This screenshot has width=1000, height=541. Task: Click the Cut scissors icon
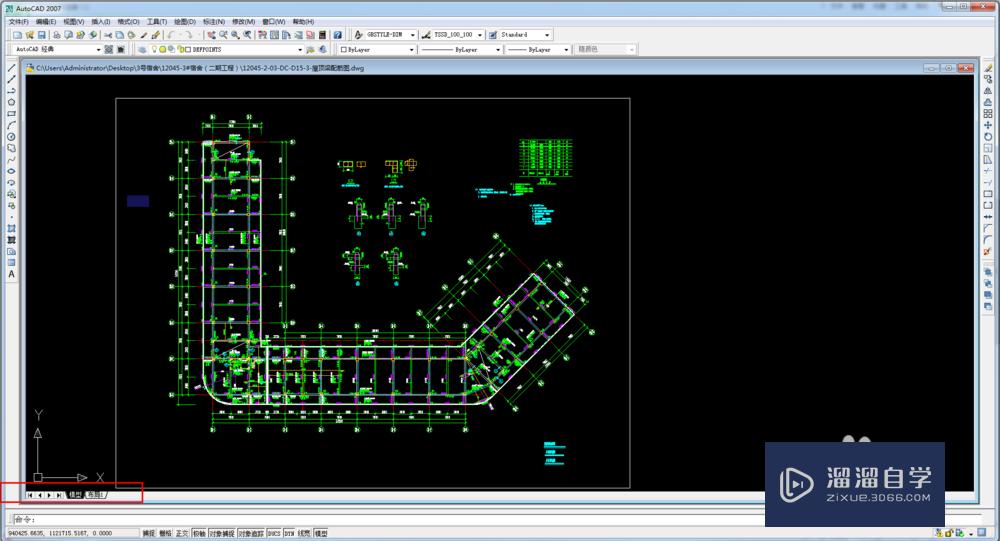pos(108,35)
